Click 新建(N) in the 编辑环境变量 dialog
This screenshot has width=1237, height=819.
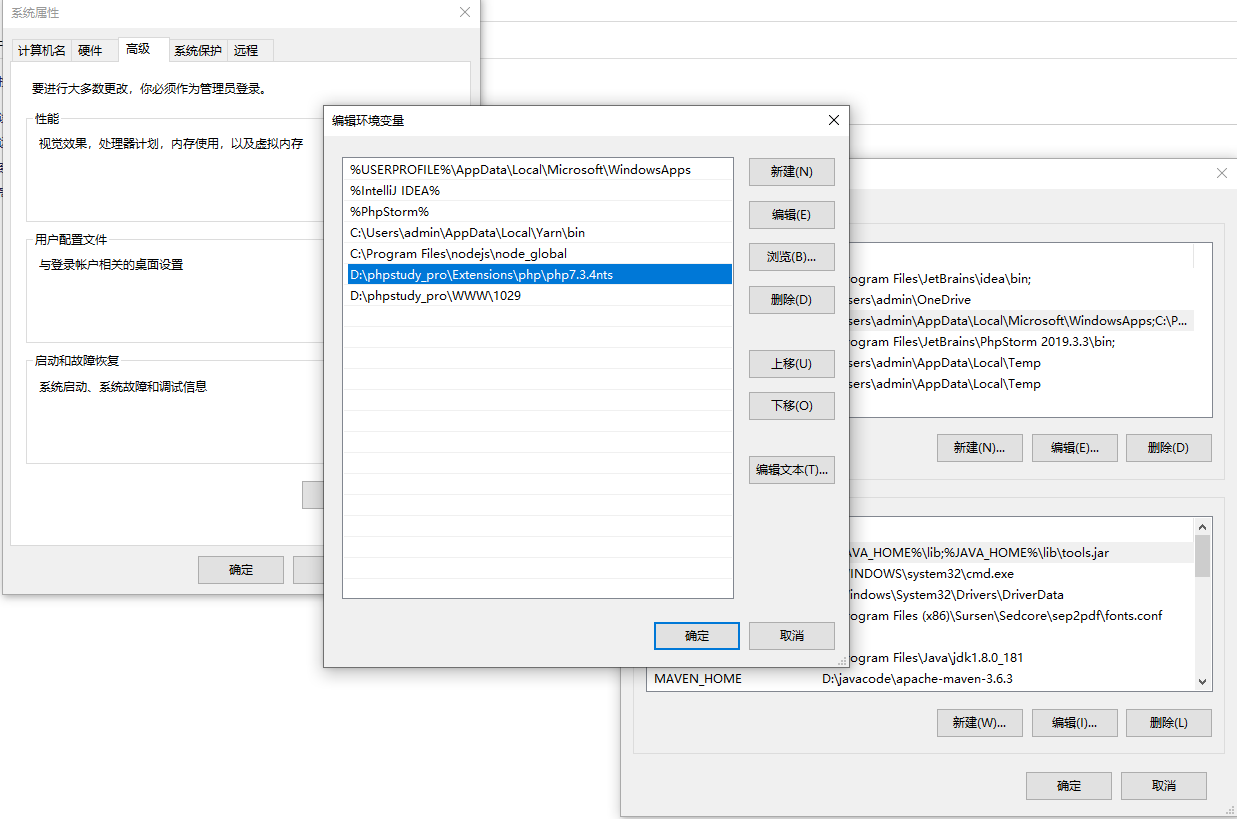791,171
